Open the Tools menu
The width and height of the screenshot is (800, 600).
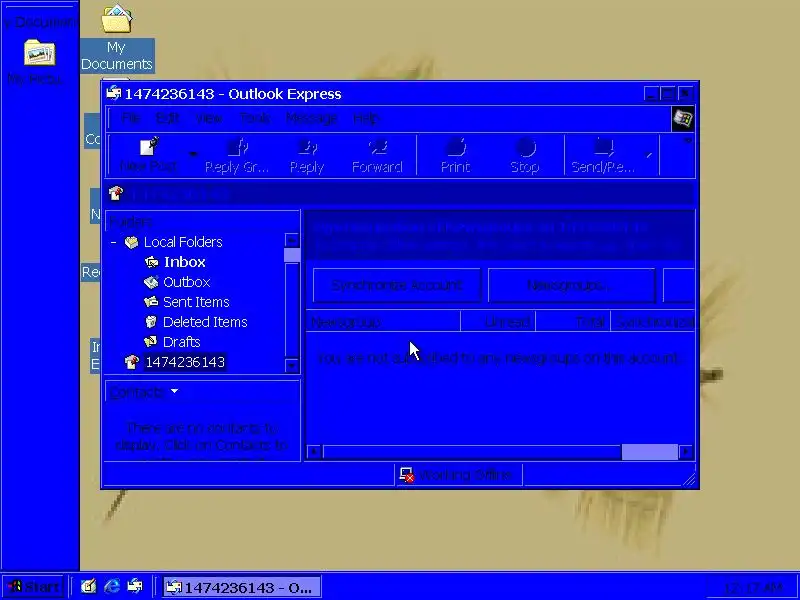pyautogui.click(x=255, y=118)
